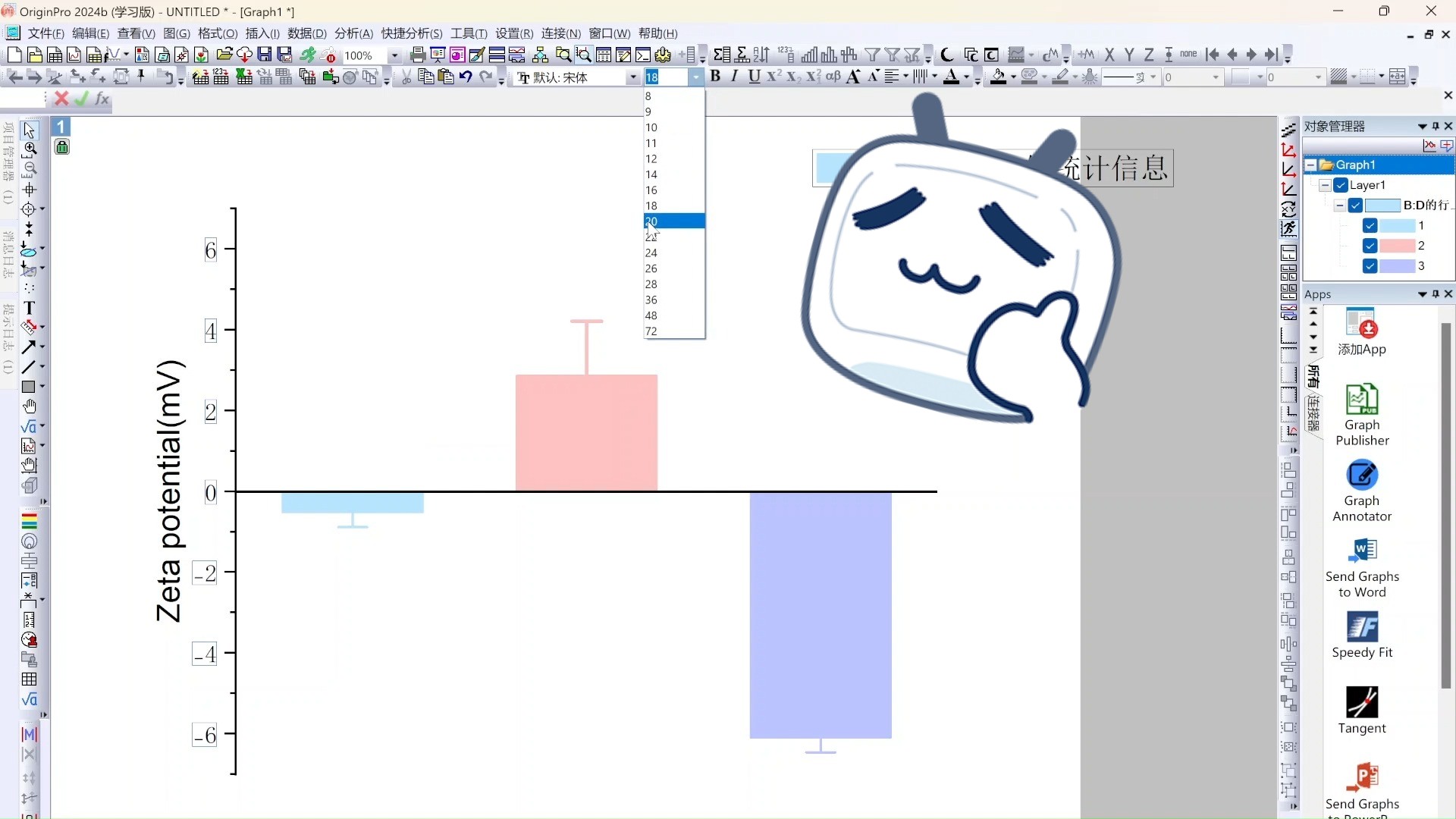Select Graph1 row in Object Manager

1379,165
